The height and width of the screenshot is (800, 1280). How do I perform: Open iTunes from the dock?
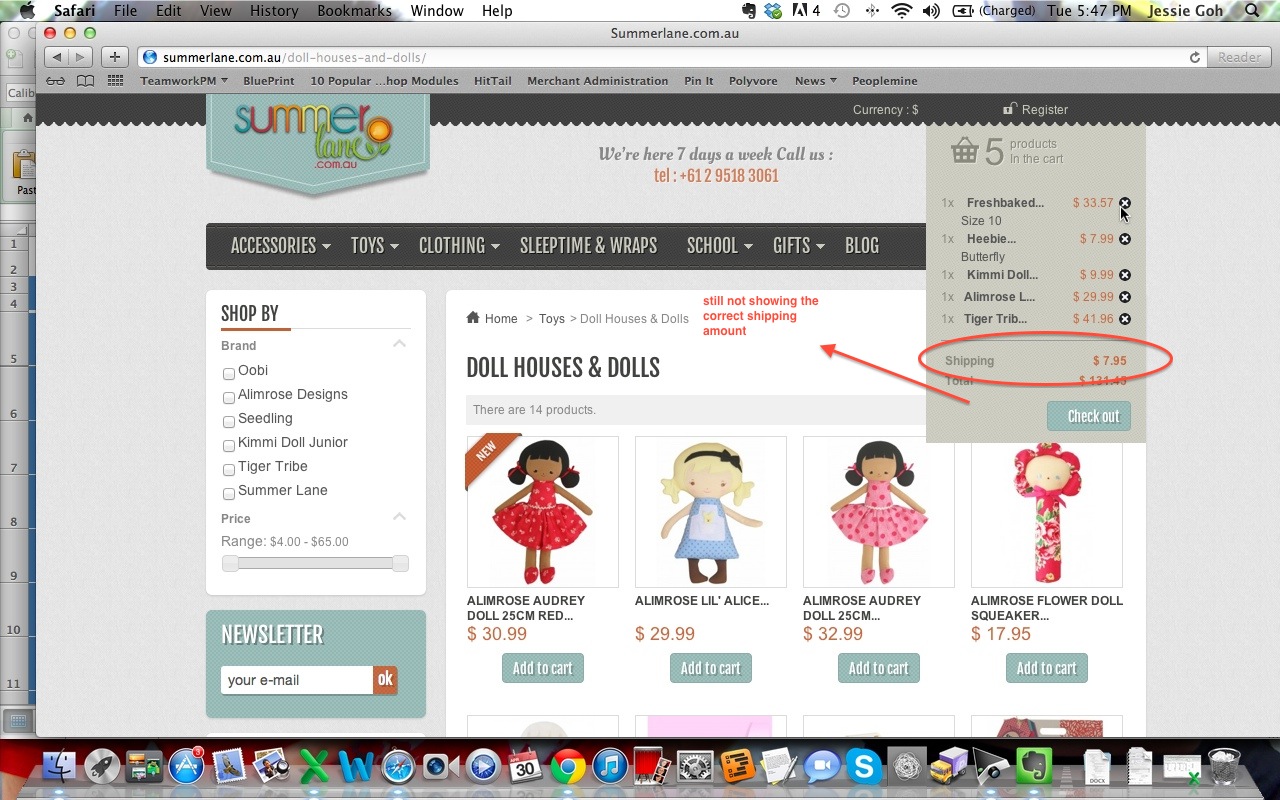tap(610, 767)
